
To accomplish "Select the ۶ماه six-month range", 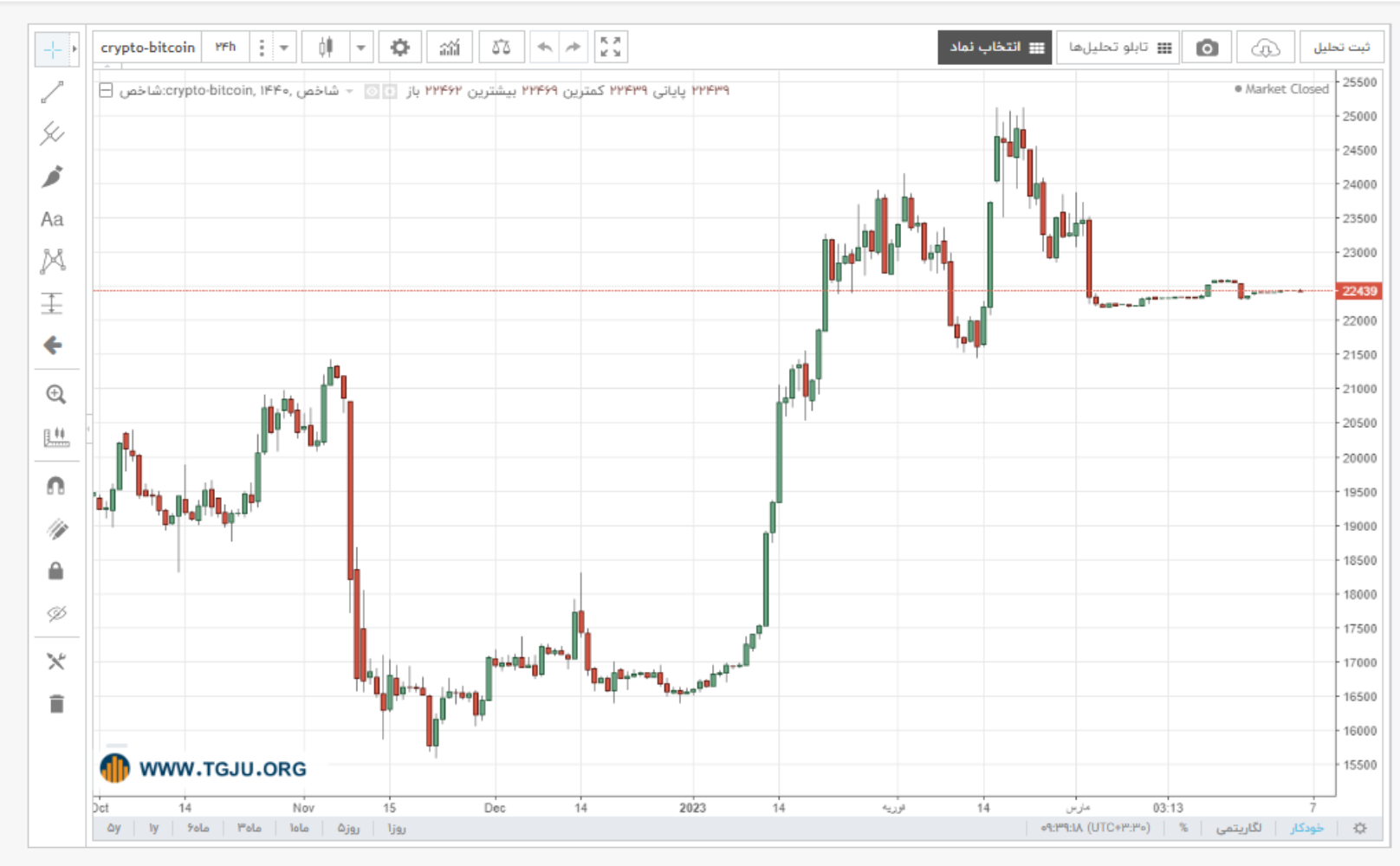I will pyautogui.click(x=198, y=828).
